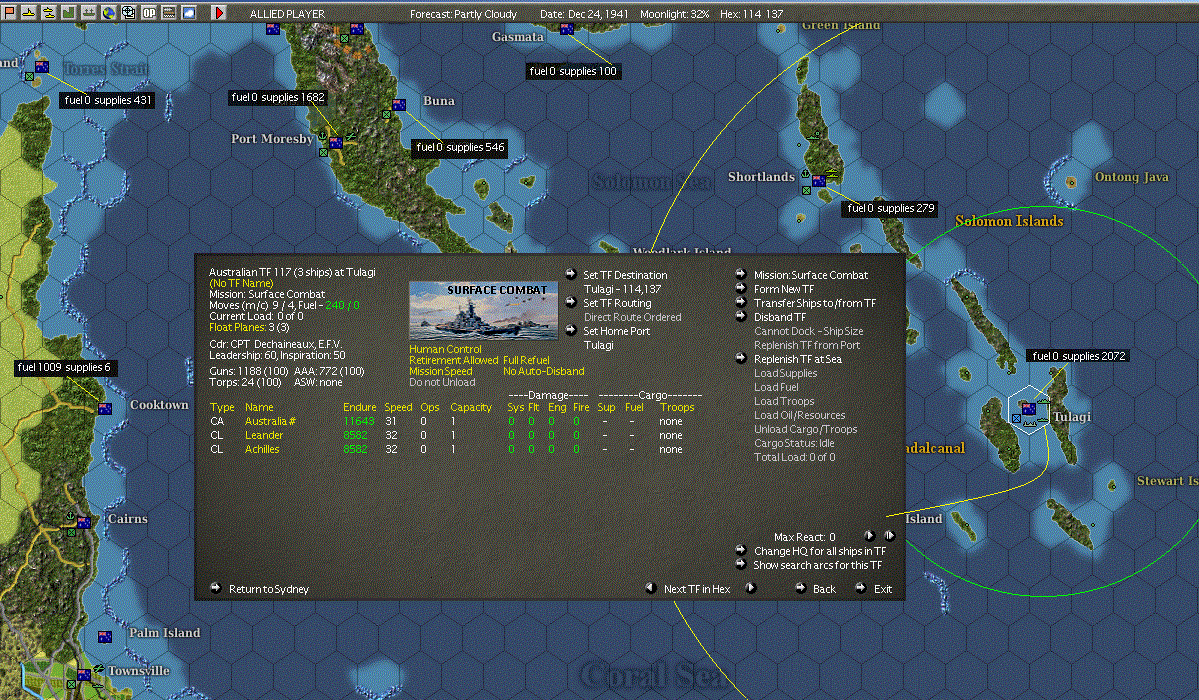Open ship Leander details
This screenshot has height=700, width=1199.
(264, 435)
